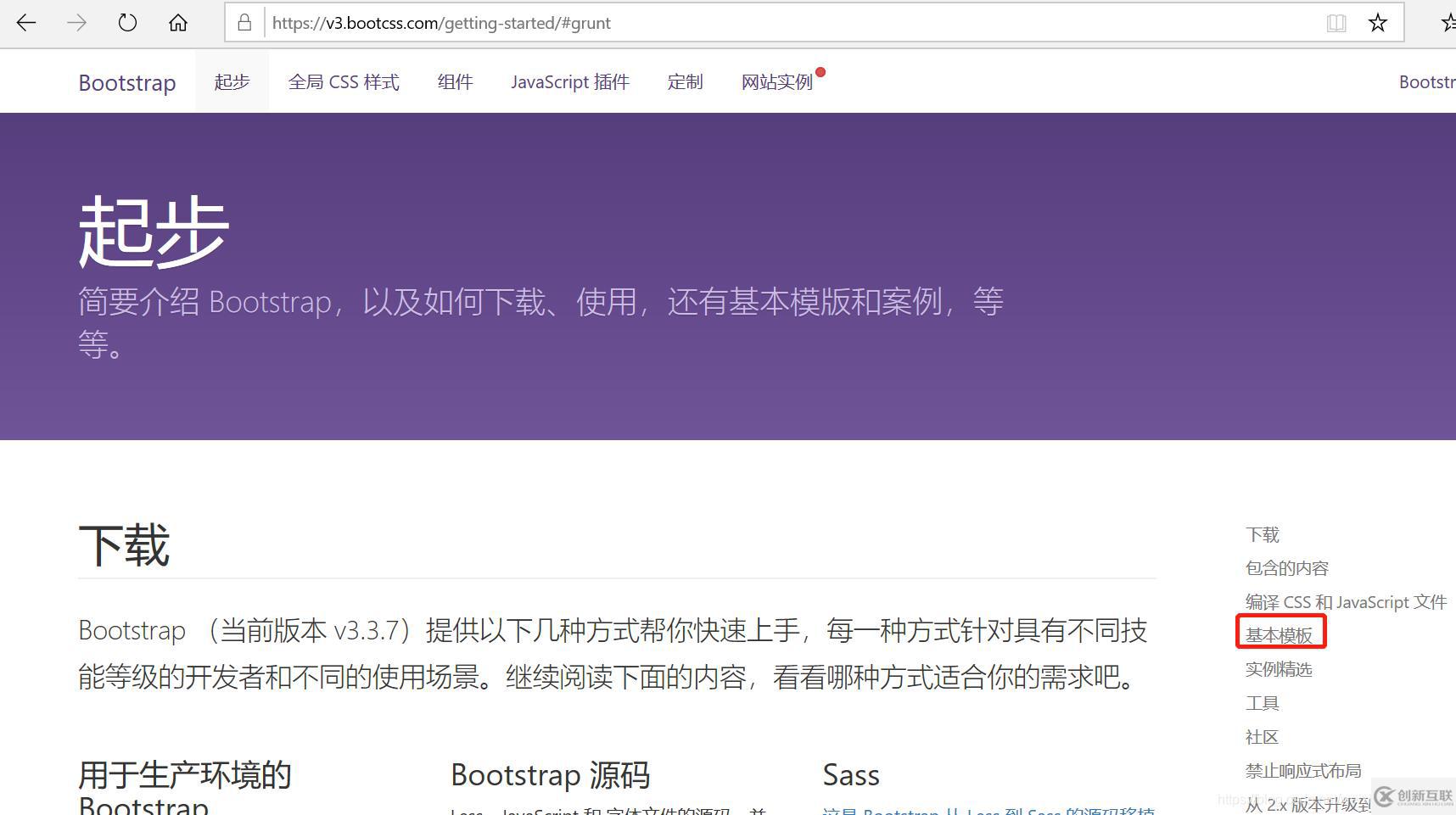Jump to 从 2.x 版本升级 sidebar link
The image size is (1456, 815).
[1308, 804]
